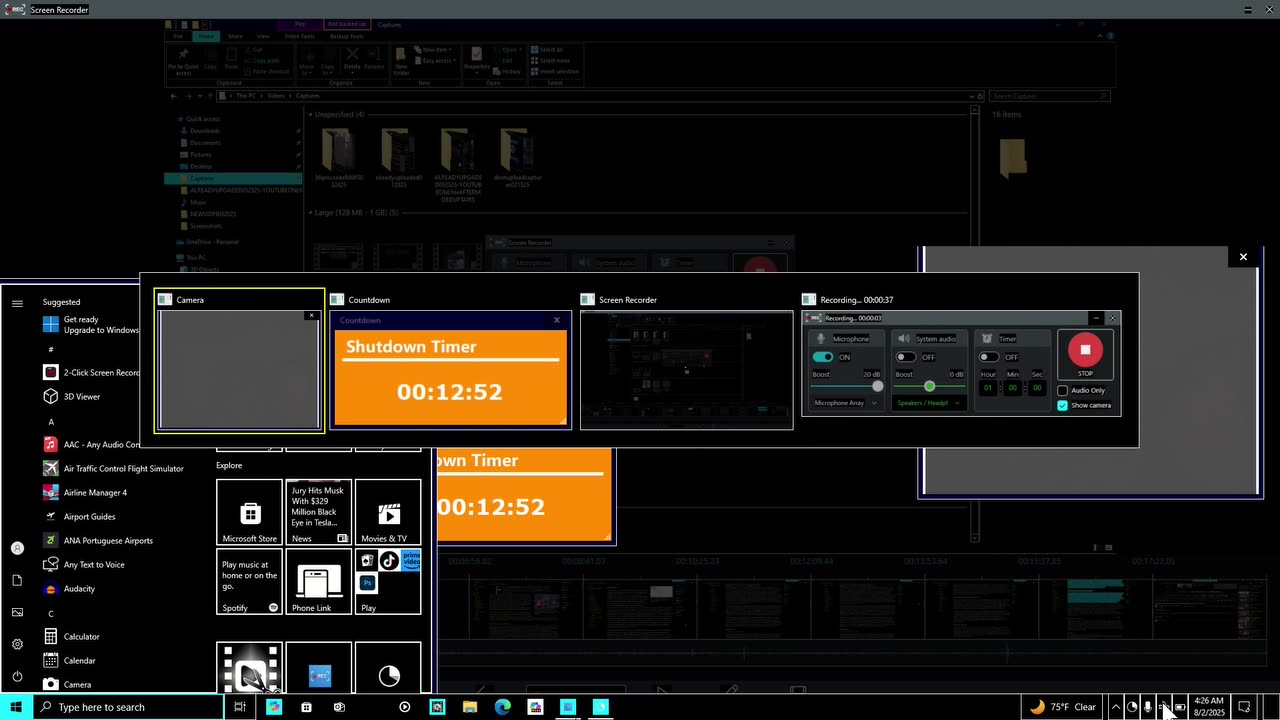1280x720 pixels.
Task: Open the Play games tile
Action: [x=388, y=582]
